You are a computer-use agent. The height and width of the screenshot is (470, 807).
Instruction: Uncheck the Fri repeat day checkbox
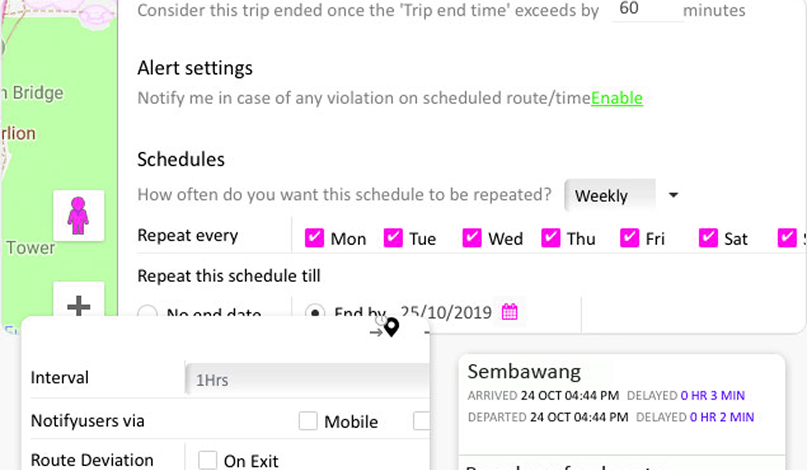629,238
